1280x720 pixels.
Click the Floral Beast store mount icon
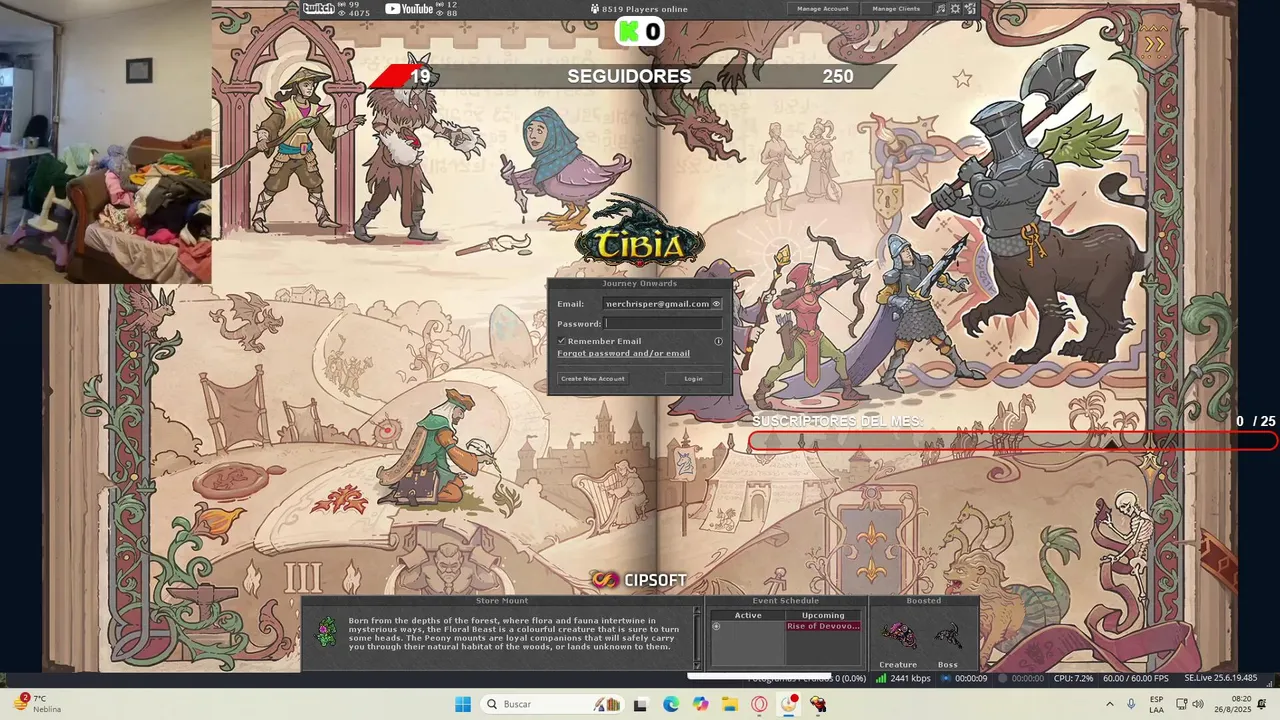coord(326,632)
